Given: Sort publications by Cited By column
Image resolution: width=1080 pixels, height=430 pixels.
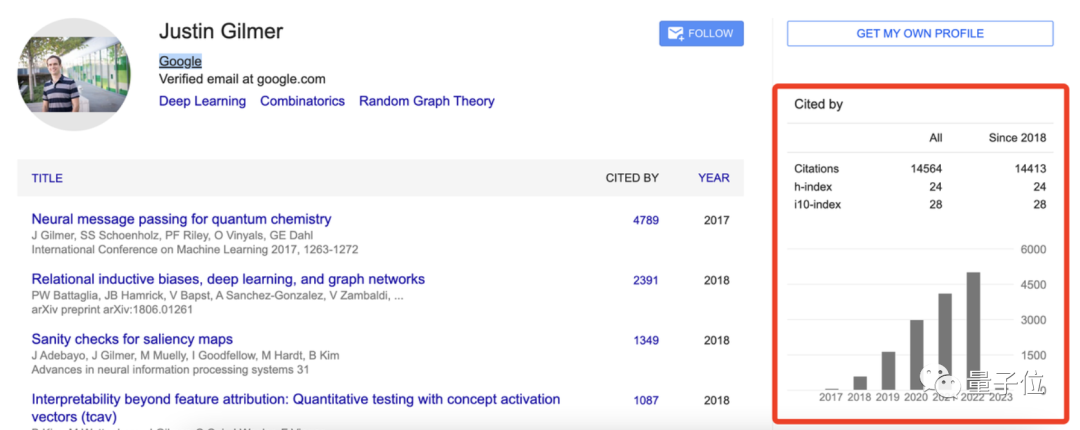Looking at the screenshot, I should click(x=632, y=178).
